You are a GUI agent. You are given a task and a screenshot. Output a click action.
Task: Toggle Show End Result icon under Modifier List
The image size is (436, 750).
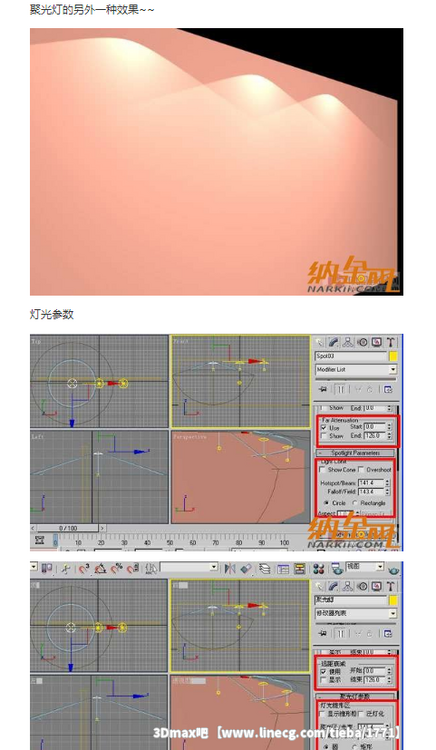point(341,389)
